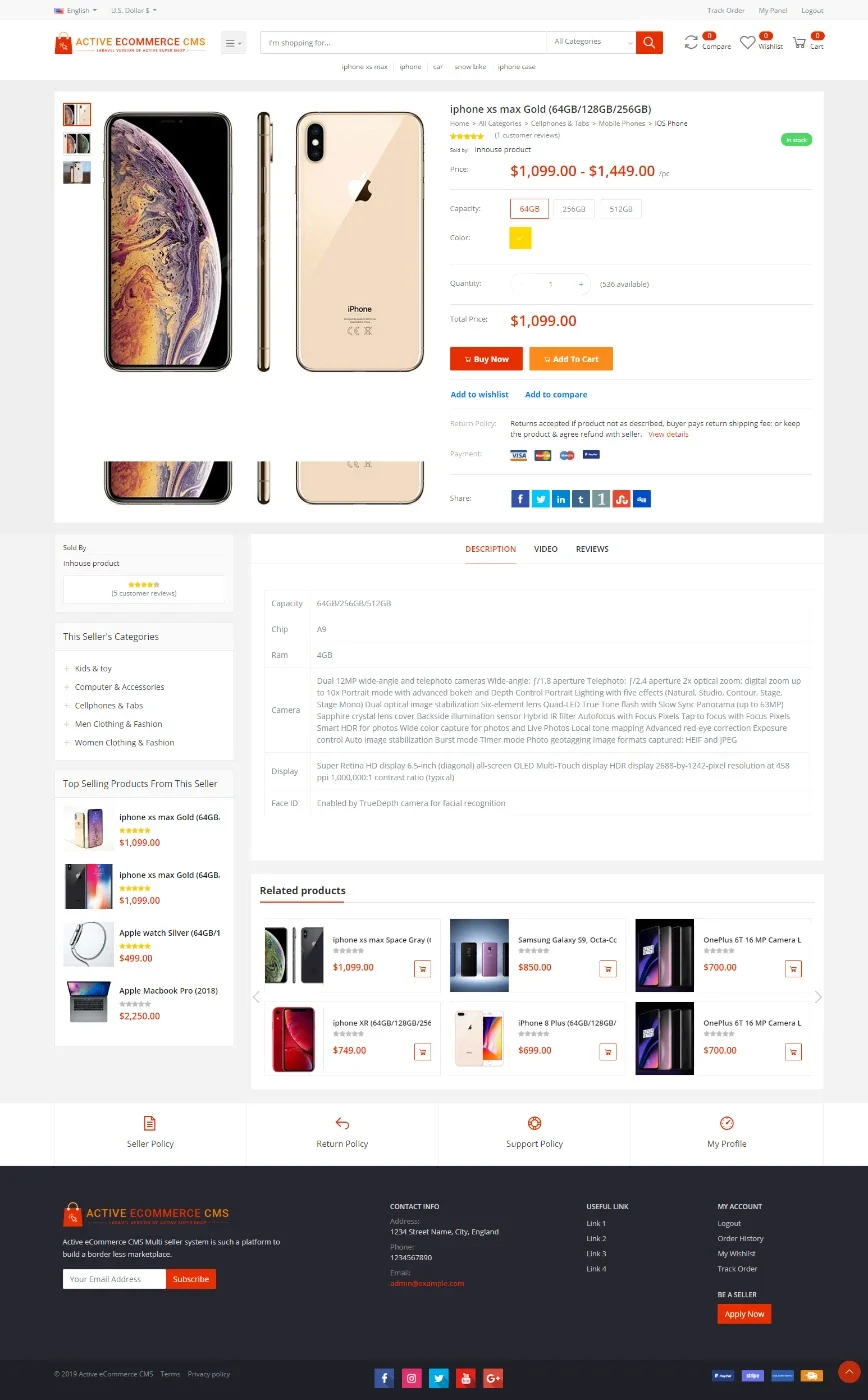Select the 512GB capacity option

(x=621, y=209)
